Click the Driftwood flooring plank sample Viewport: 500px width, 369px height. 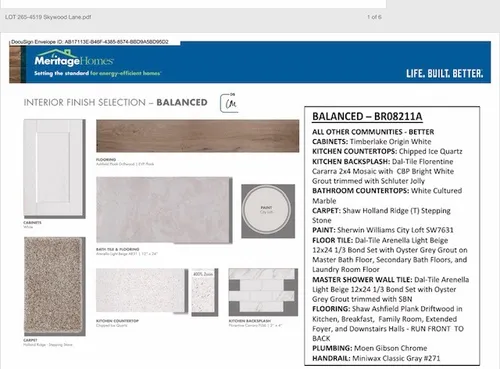[198, 136]
